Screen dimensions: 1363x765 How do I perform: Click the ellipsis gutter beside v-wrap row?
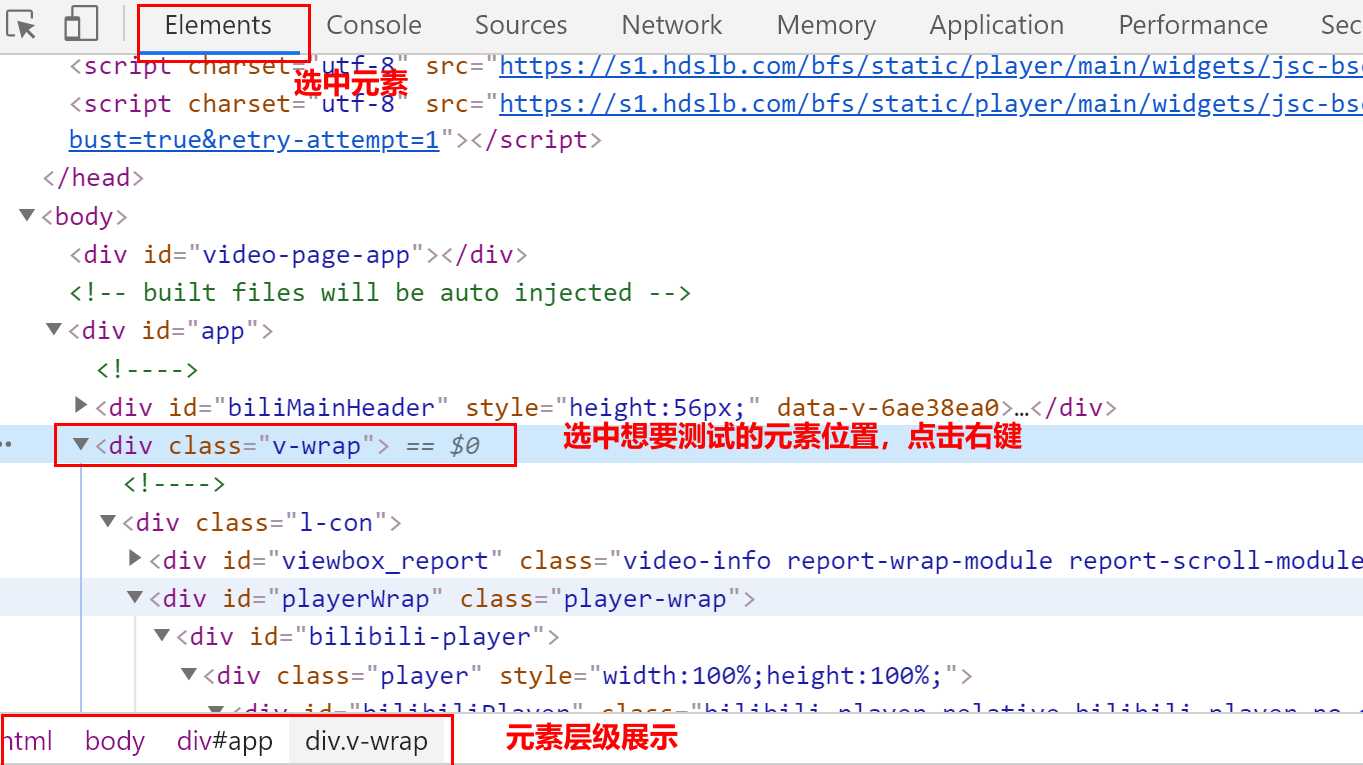coord(8,445)
